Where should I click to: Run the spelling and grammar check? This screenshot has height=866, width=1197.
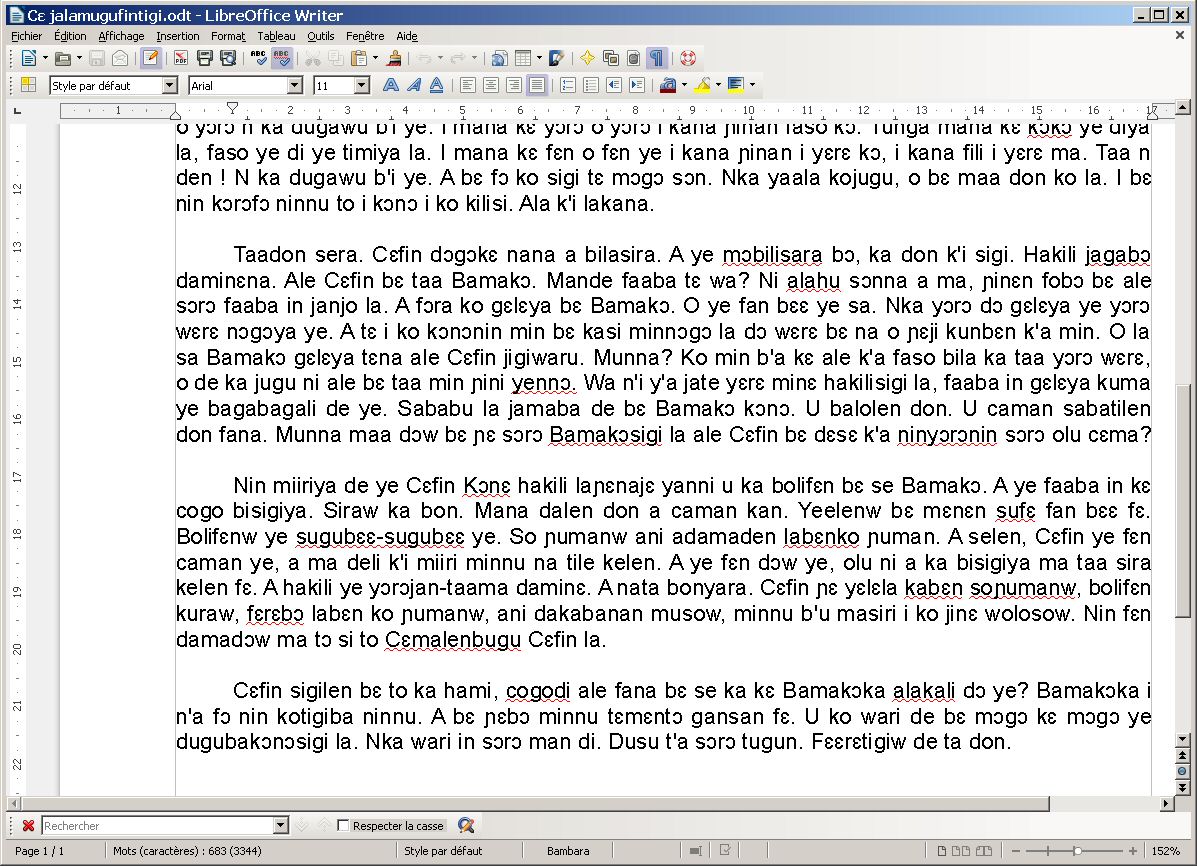pos(258,58)
